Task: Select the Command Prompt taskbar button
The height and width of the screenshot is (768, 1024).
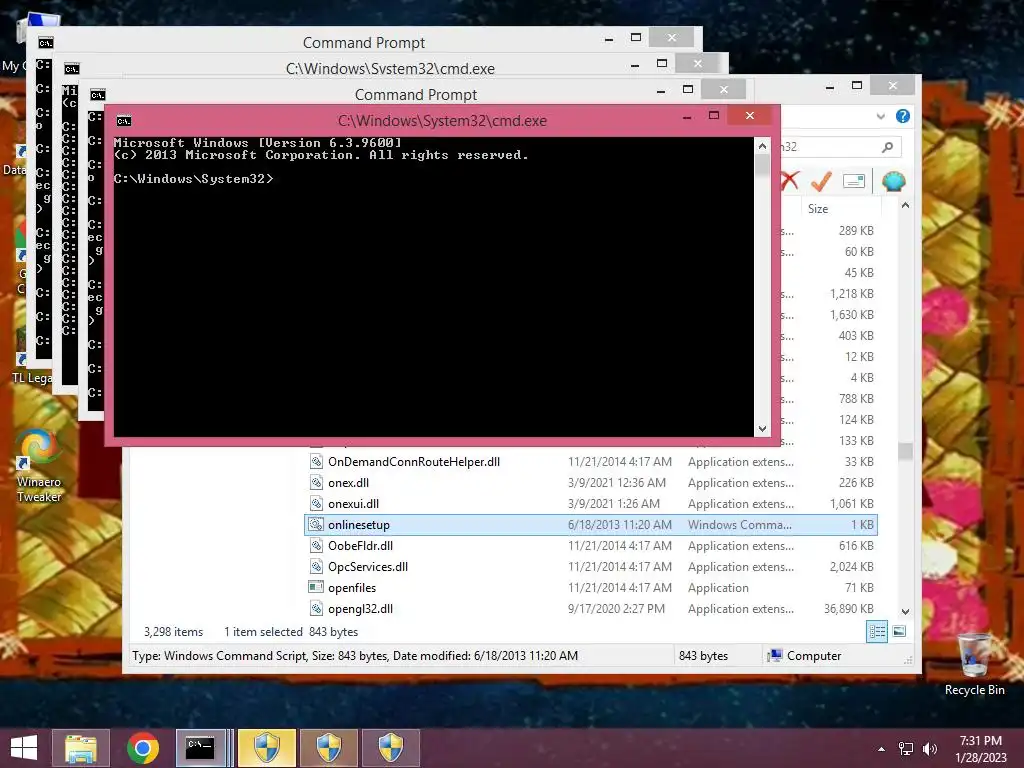Action: [200, 748]
